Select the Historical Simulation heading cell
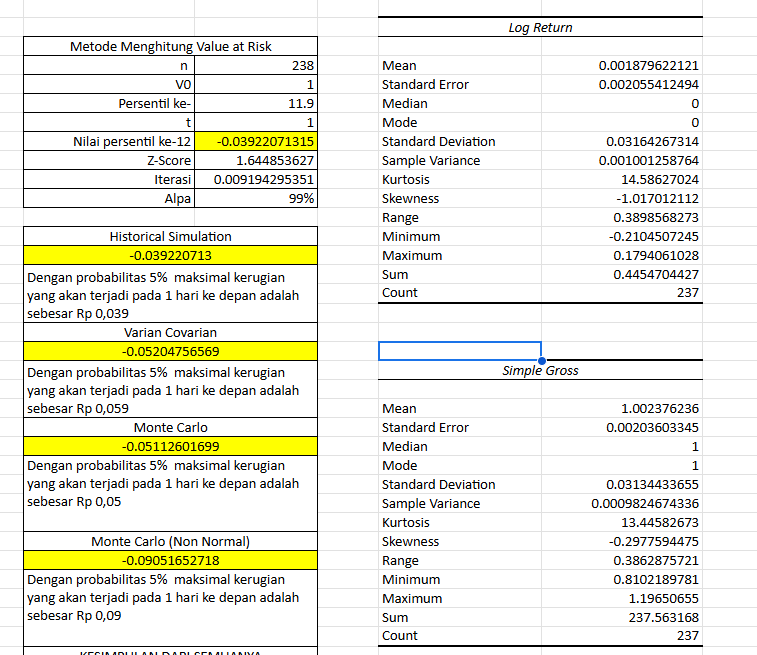Image resolution: width=757 pixels, height=655 pixels. 170,236
